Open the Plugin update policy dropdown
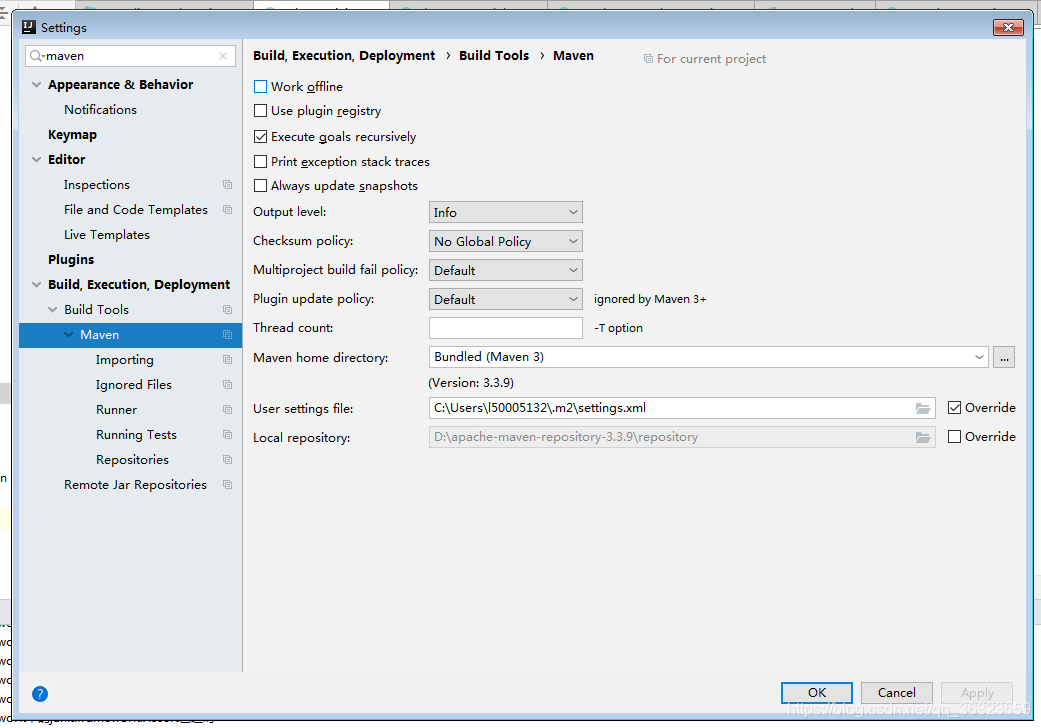This screenshot has width=1041, height=728. pos(505,299)
